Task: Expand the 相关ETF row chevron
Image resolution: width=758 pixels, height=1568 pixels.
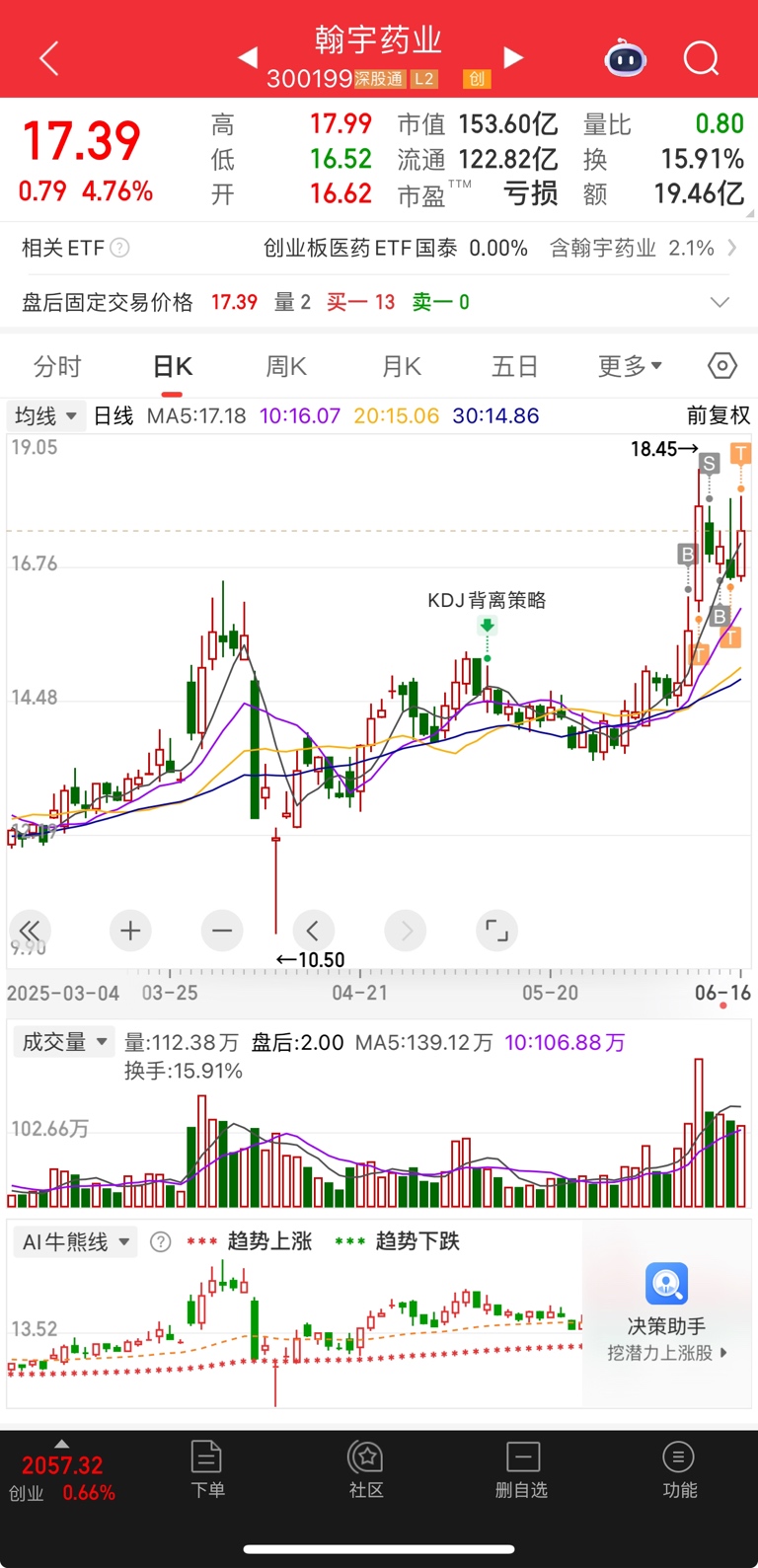Action: click(x=732, y=248)
